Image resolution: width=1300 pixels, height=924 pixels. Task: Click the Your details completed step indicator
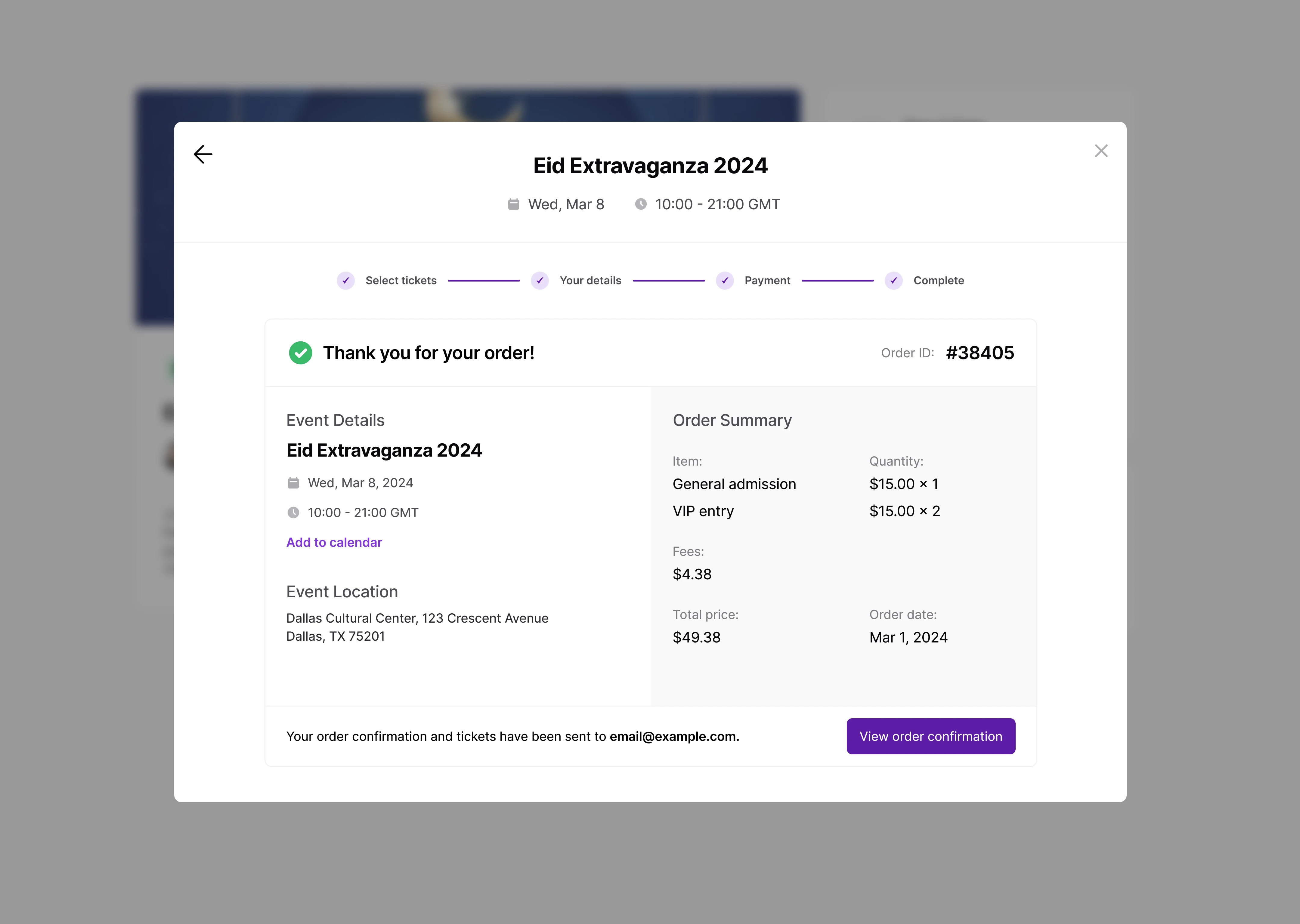(540, 281)
